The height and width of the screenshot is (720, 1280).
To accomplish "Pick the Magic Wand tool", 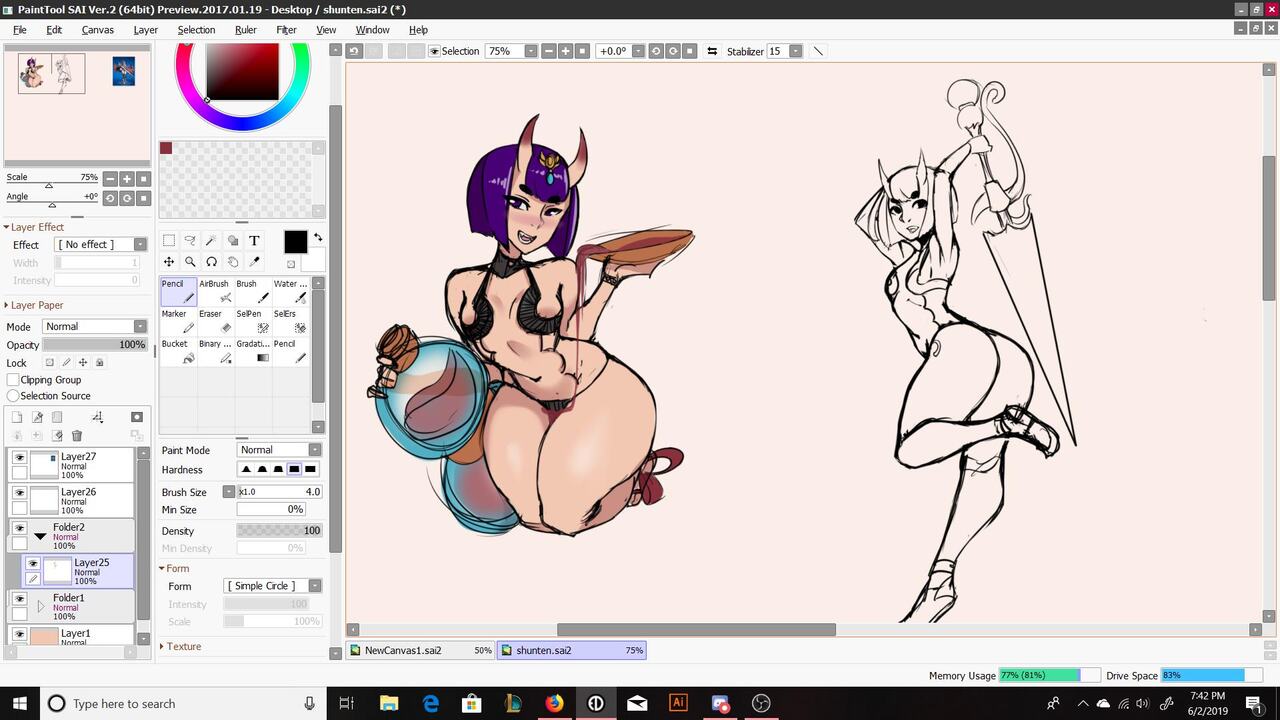I will 211,240.
